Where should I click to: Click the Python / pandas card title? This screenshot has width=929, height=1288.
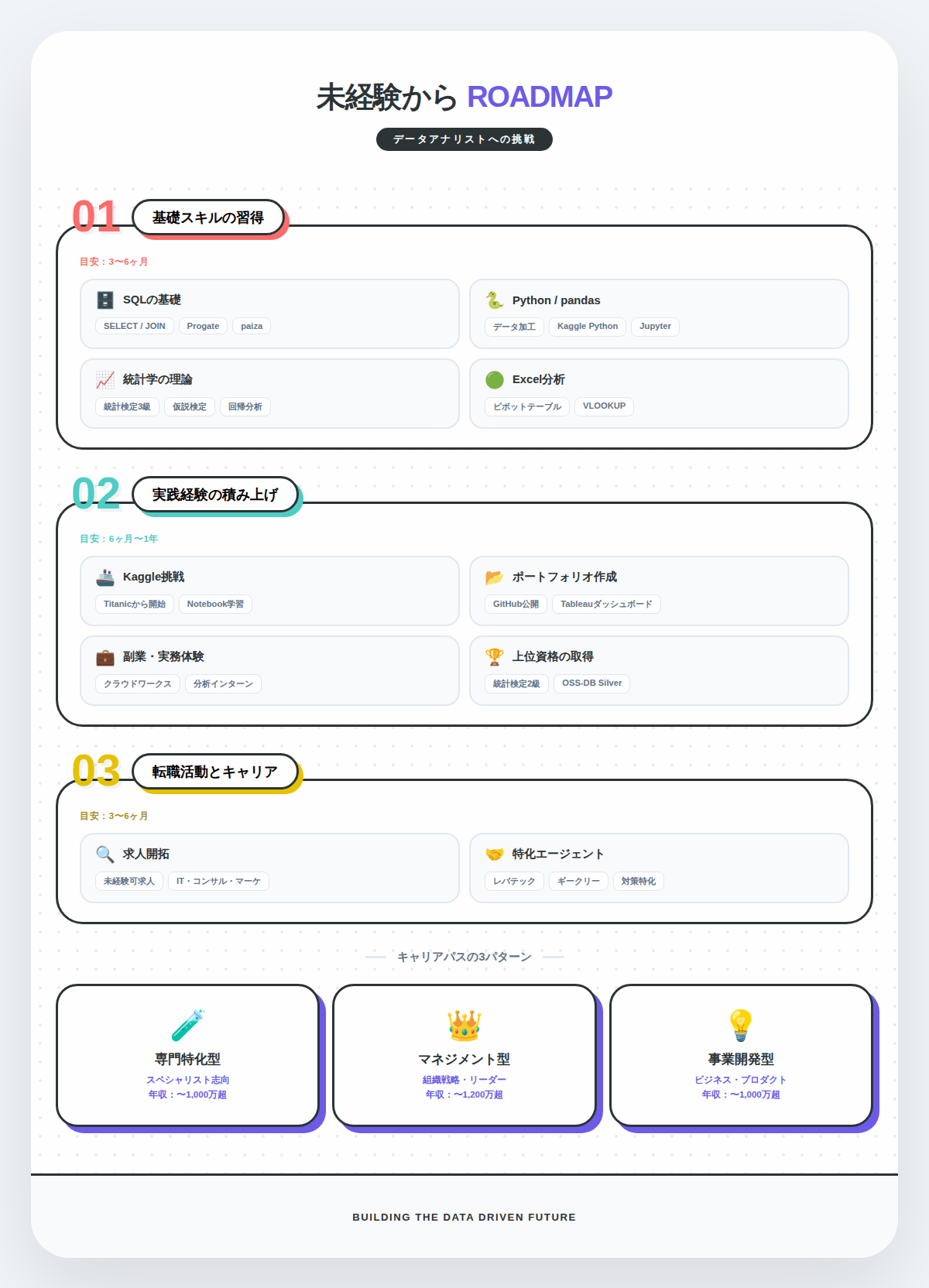556,300
